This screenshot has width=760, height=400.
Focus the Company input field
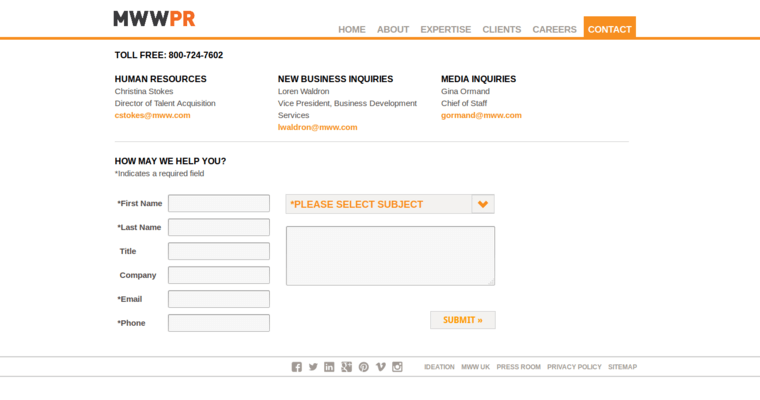(219, 275)
